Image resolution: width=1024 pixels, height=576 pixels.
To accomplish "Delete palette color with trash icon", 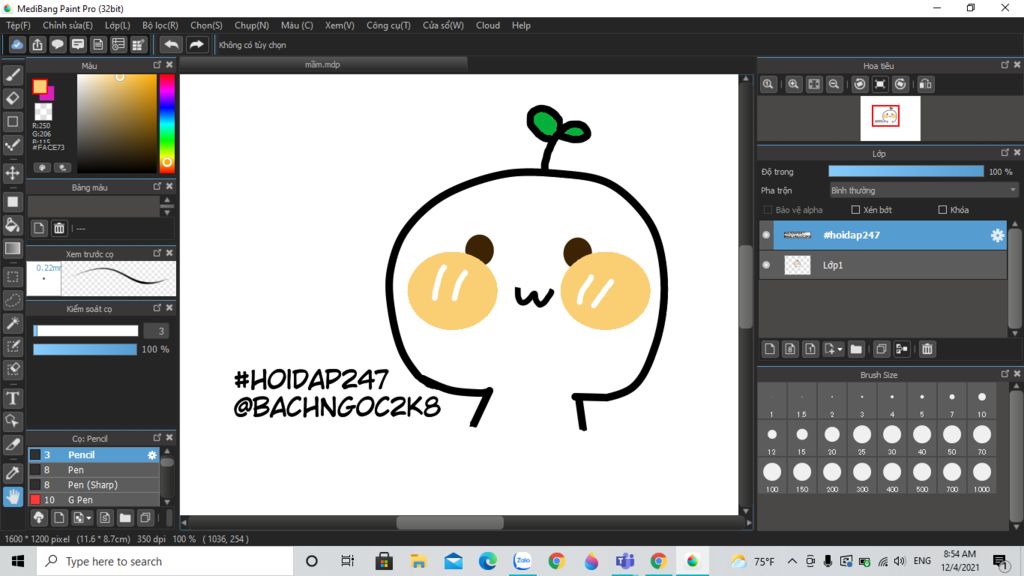I will coord(59,228).
